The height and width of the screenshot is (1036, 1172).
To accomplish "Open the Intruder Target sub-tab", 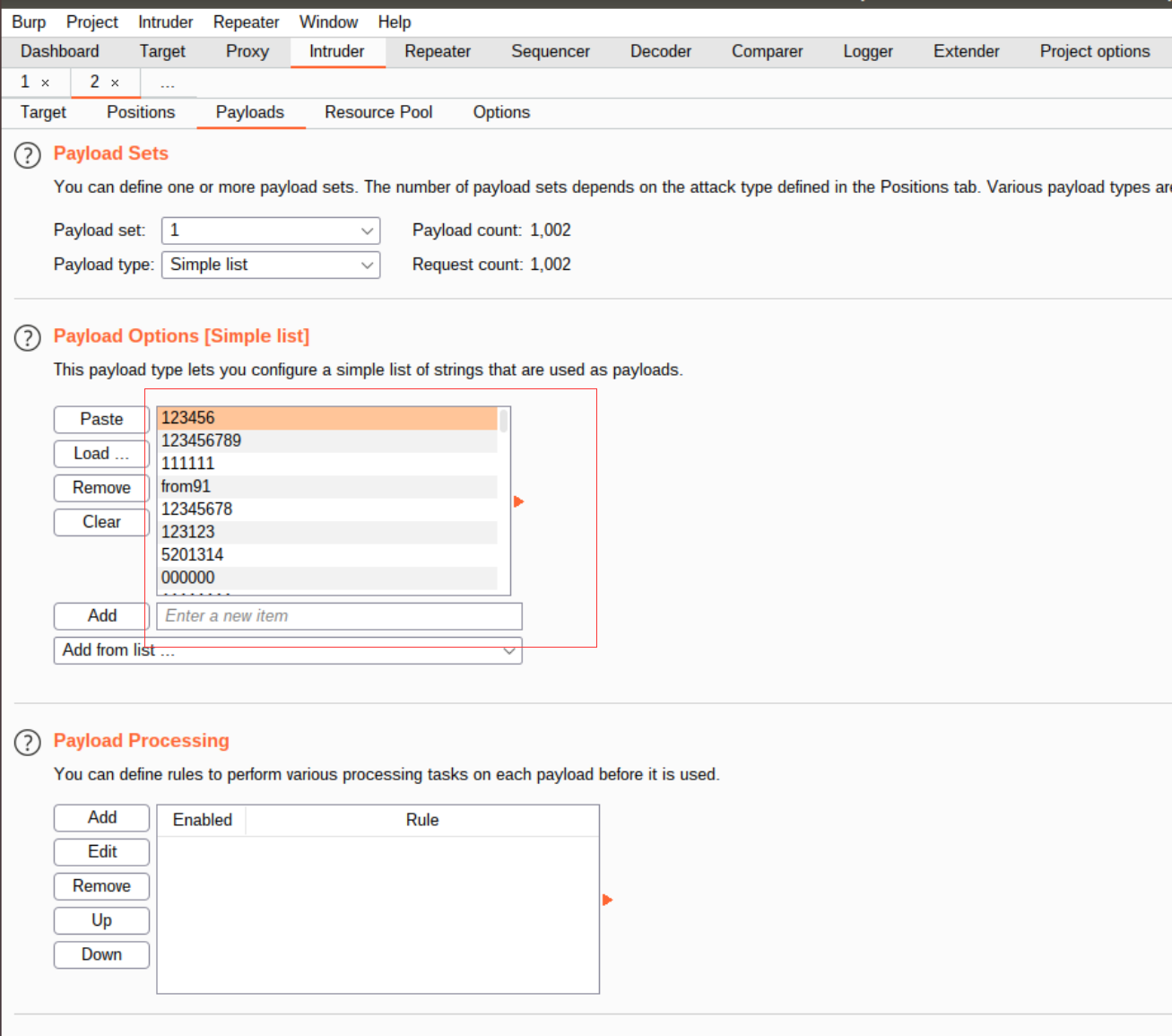I will (43, 113).
